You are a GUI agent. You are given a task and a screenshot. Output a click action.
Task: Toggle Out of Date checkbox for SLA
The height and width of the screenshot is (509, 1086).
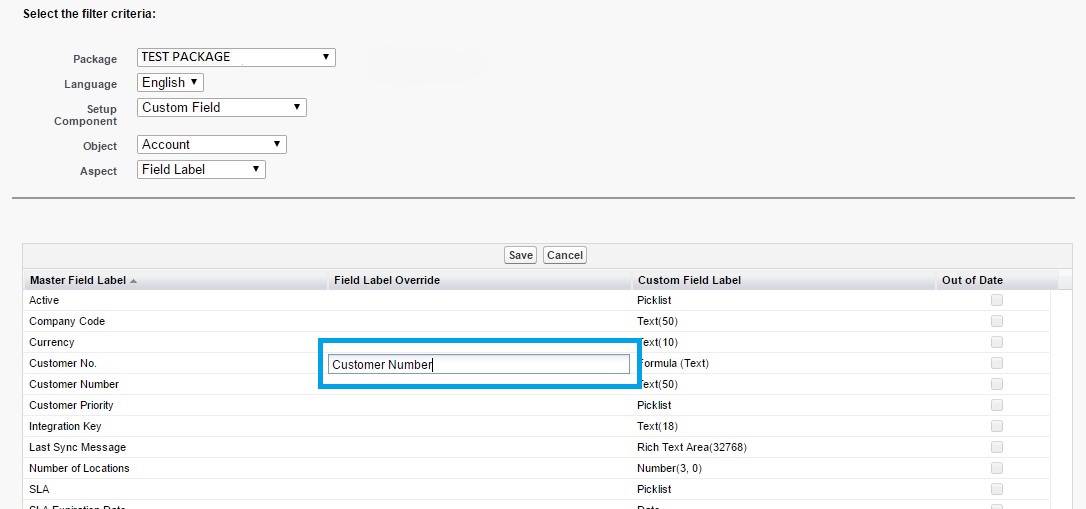pyautogui.click(x=996, y=489)
